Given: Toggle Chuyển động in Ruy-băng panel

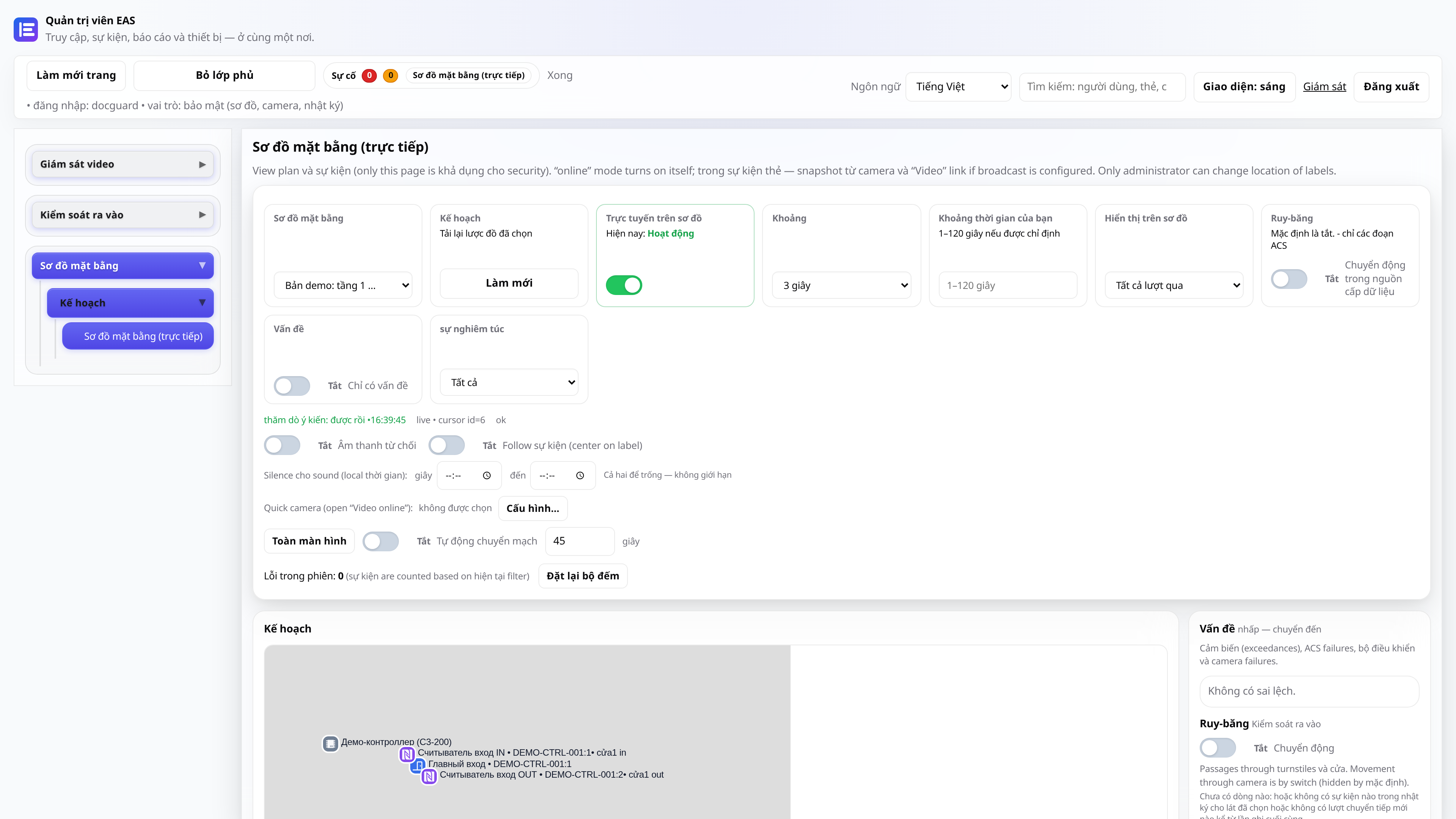Looking at the screenshot, I should point(1218,748).
